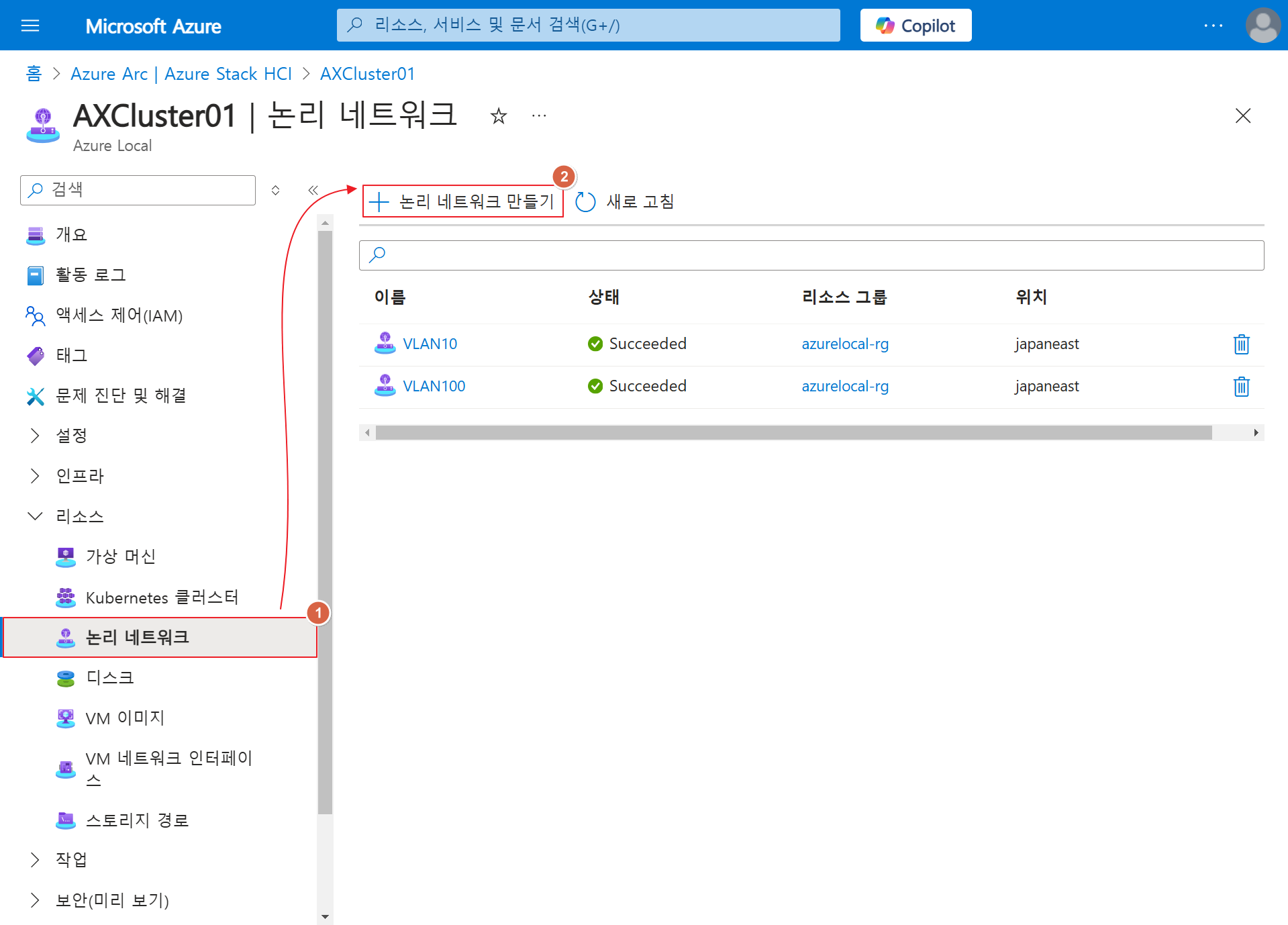Screen dimensions: 1288x925
Task: Open AXCluster01 breadcrumb link
Action: point(367,74)
